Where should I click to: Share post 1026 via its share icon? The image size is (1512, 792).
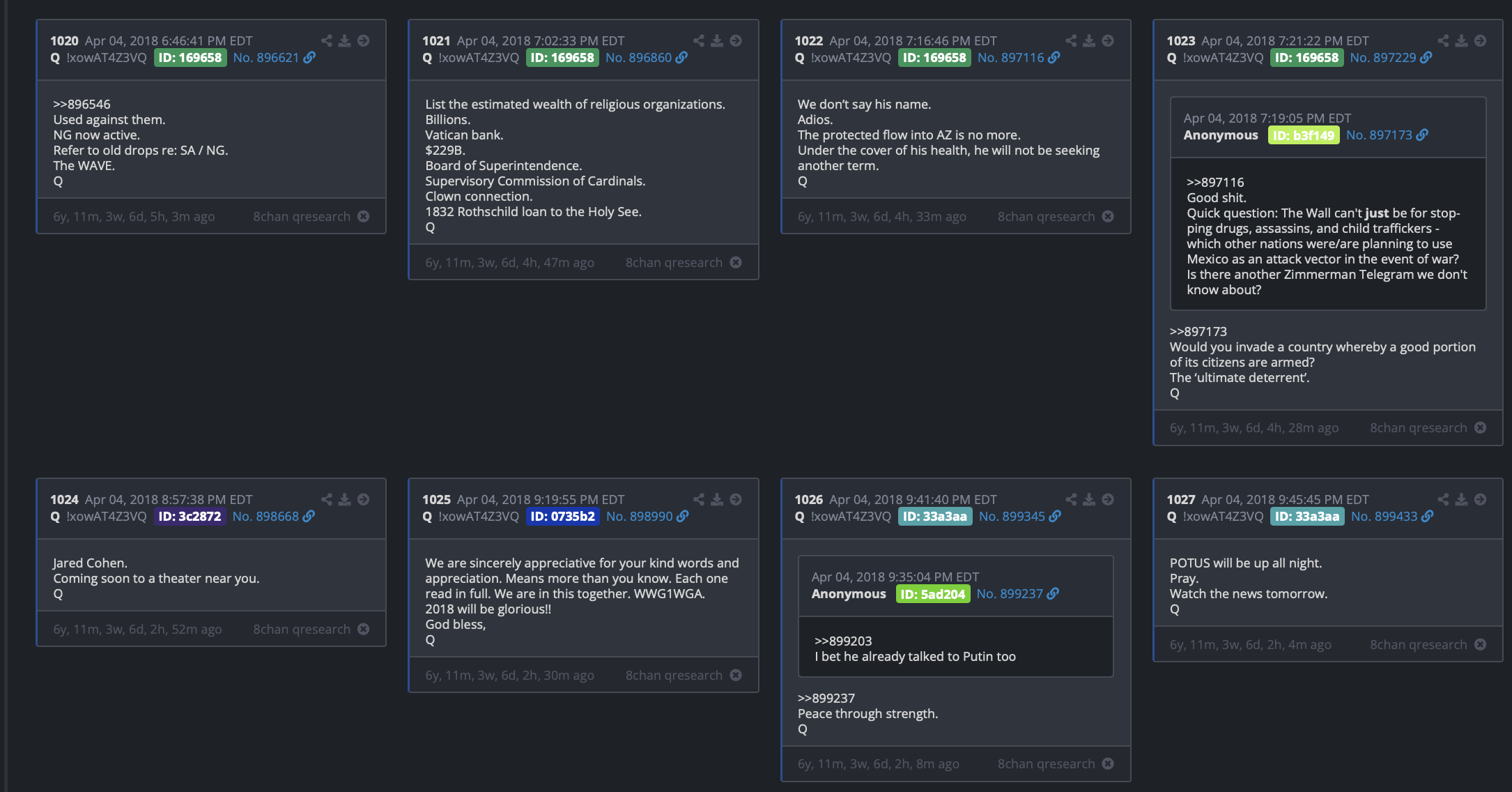point(1071,500)
